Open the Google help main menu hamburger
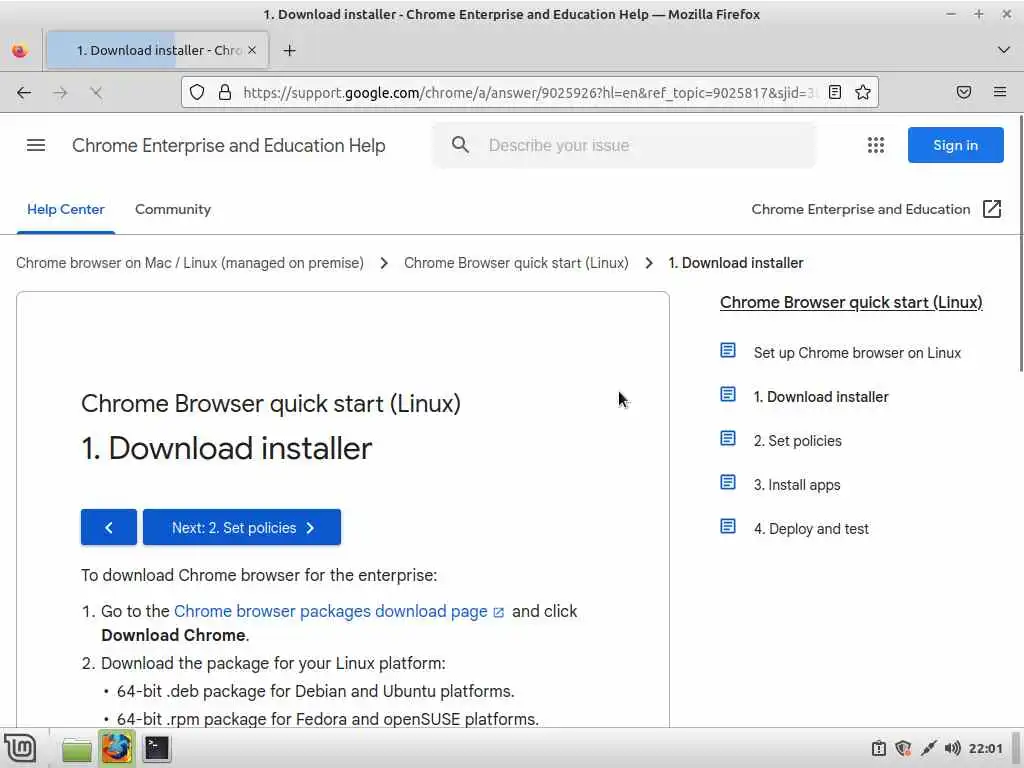Viewport: 1024px width, 768px height. 36,145
